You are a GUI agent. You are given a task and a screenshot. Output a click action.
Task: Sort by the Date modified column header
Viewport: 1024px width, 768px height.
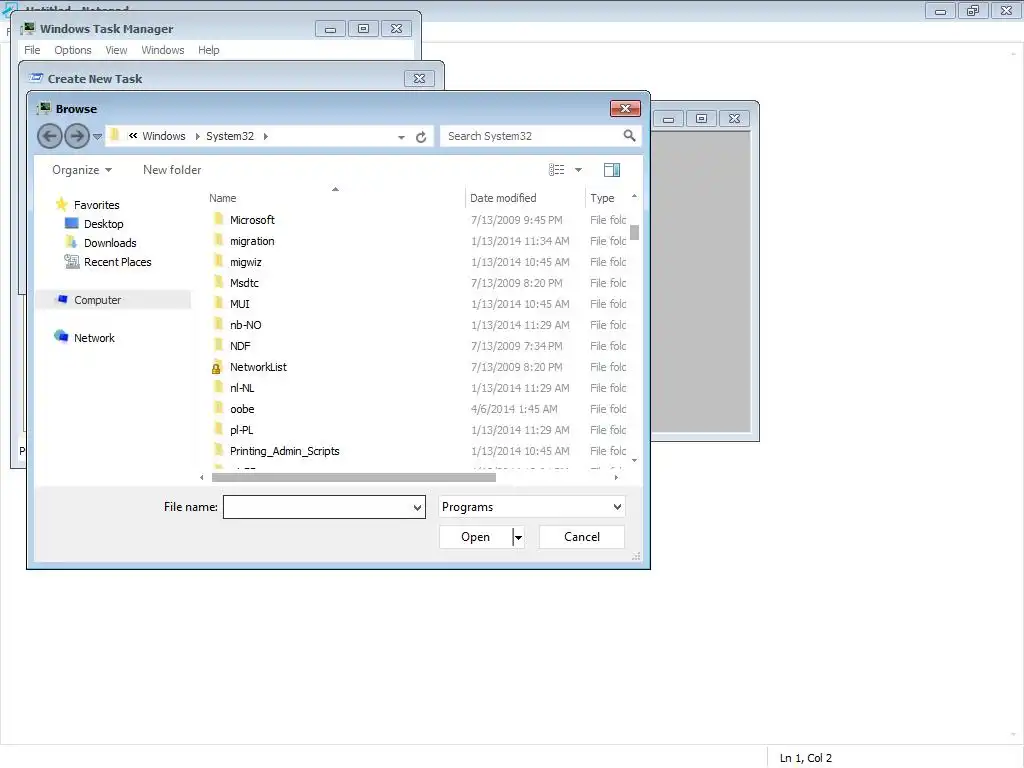(x=503, y=198)
